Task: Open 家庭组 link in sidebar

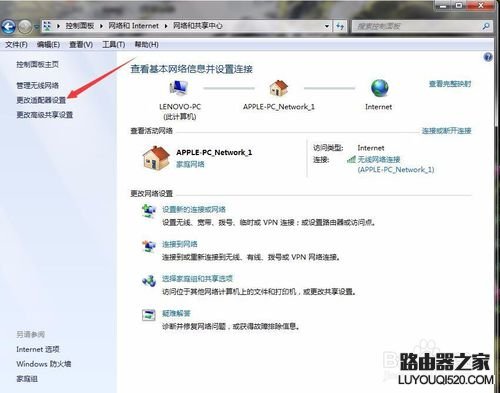Action: (27, 379)
